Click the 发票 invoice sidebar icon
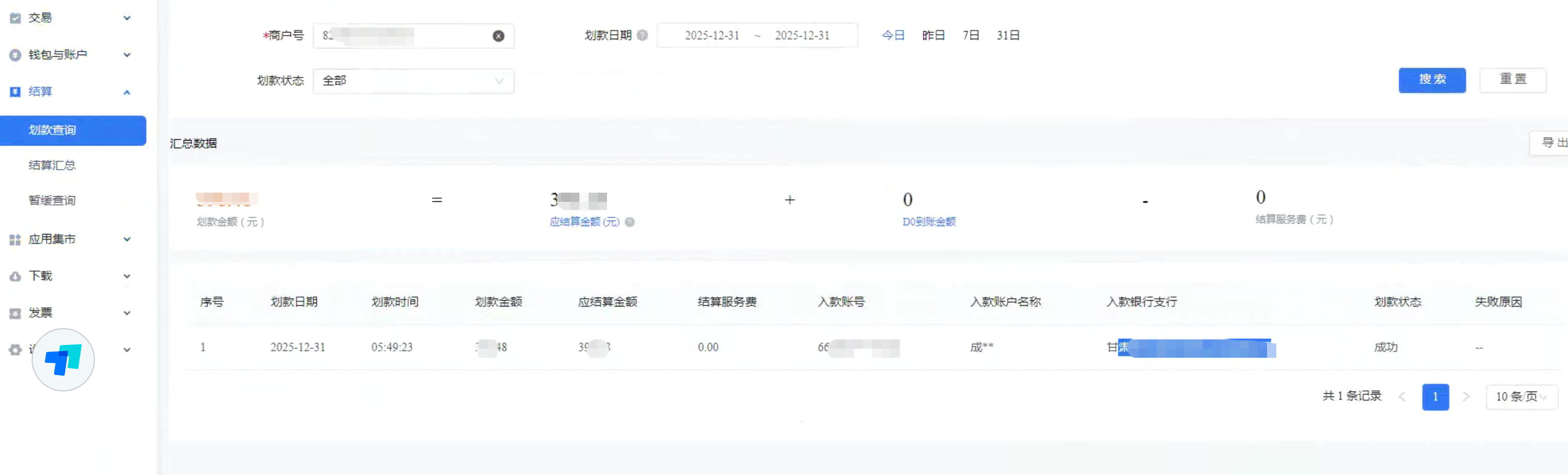Viewport: 1568px width, 475px height. click(x=15, y=312)
